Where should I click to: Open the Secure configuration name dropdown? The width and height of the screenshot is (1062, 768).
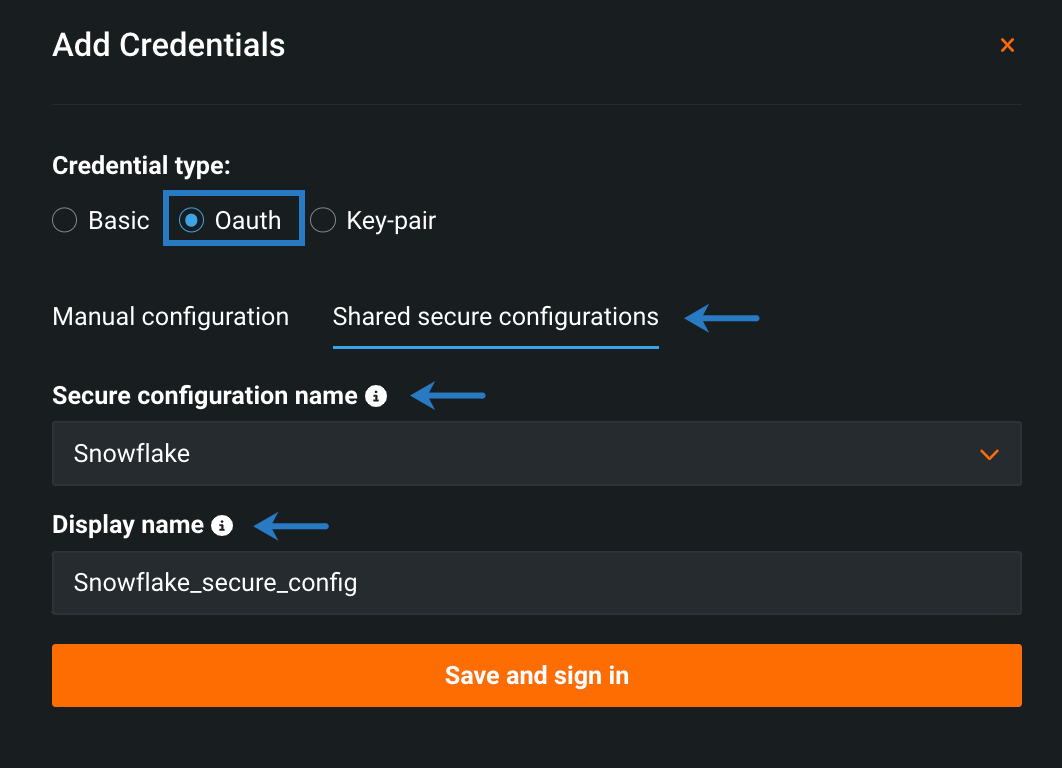pyautogui.click(x=536, y=454)
